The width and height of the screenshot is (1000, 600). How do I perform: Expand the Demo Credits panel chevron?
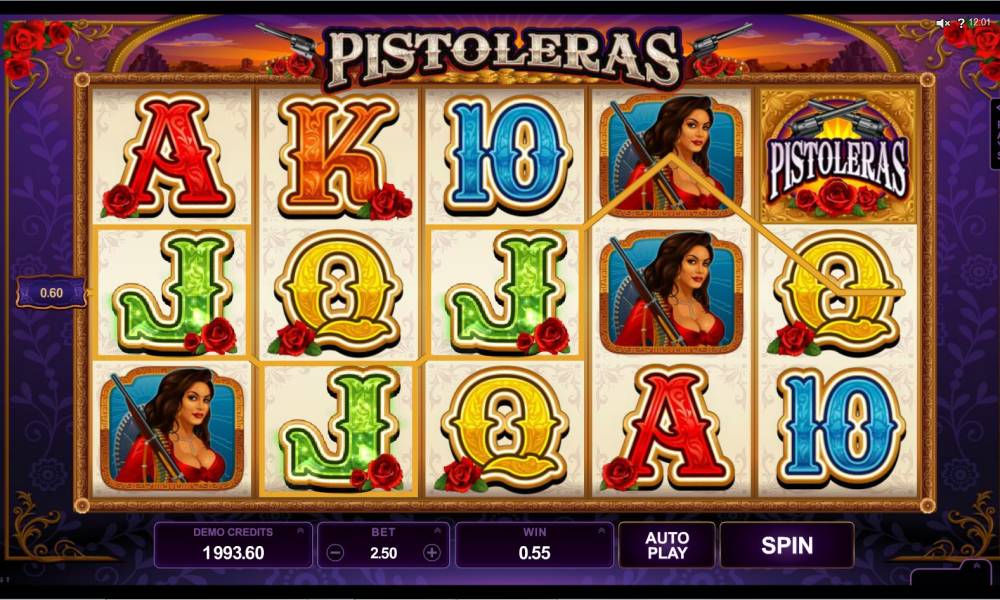pyautogui.click(x=300, y=530)
